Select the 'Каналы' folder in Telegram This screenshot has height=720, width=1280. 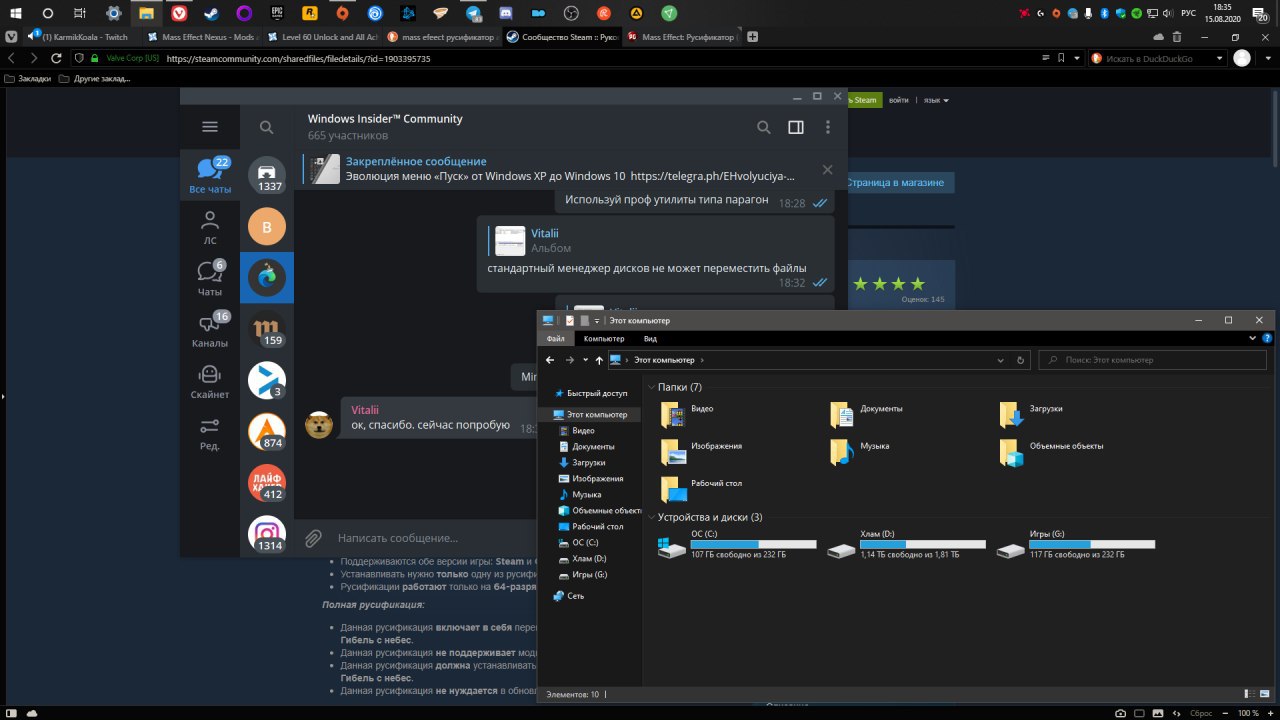pos(210,330)
